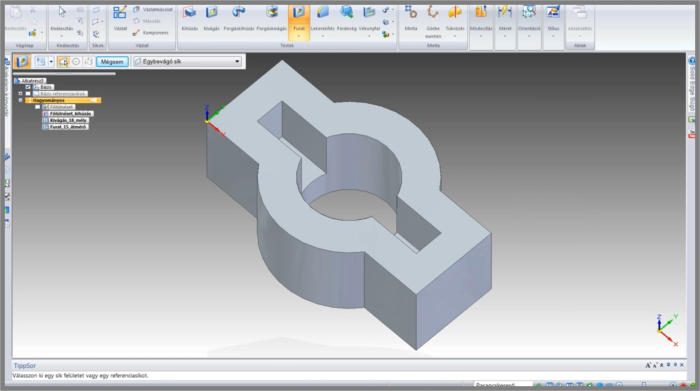This screenshot has width=700, height=391.
Task: Select the Tükrözés mirror tool
Action: pos(454,21)
